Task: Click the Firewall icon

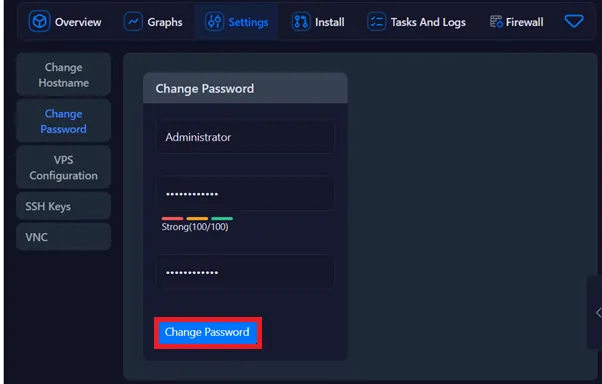Action: pyautogui.click(x=496, y=22)
